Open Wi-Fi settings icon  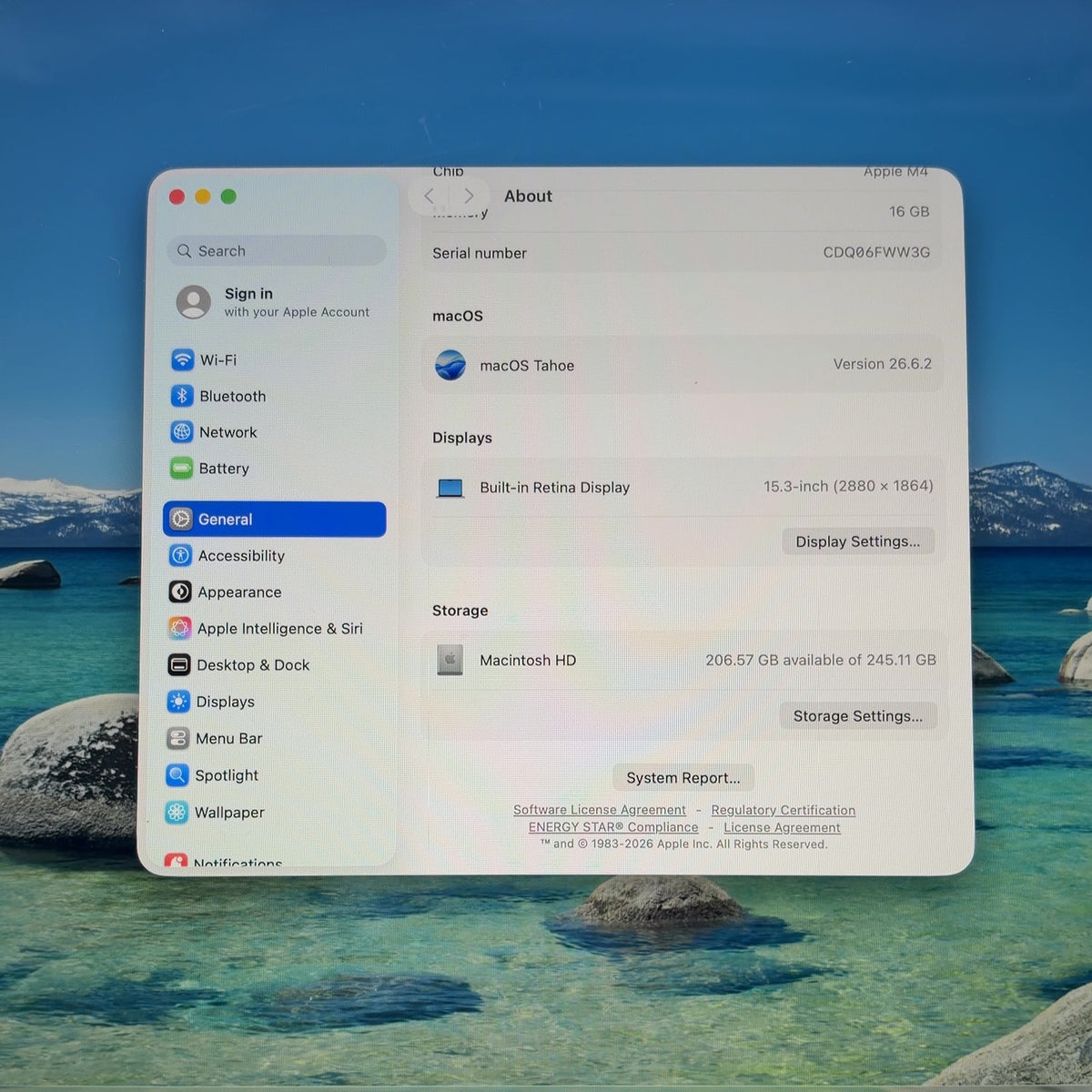click(182, 359)
